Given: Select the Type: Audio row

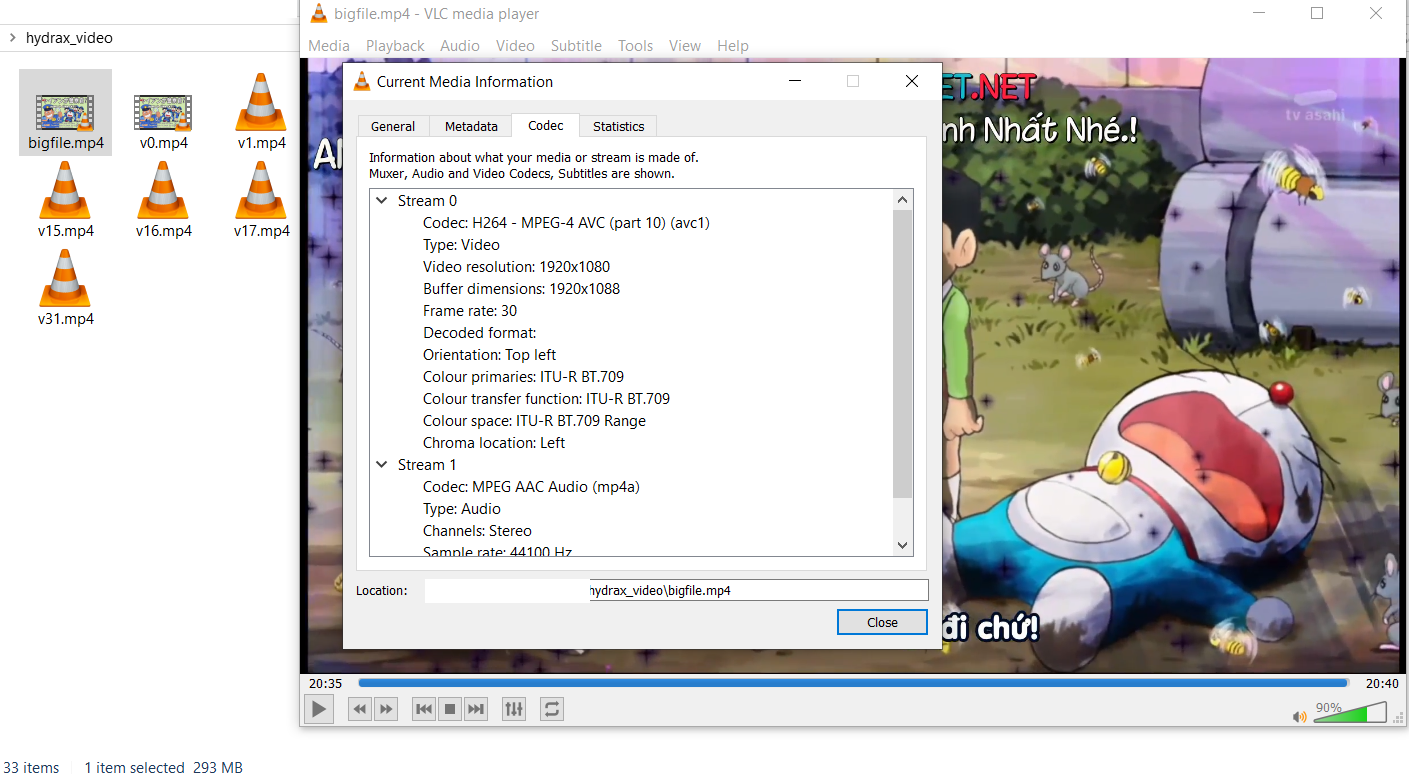Looking at the screenshot, I should [462, 509].
